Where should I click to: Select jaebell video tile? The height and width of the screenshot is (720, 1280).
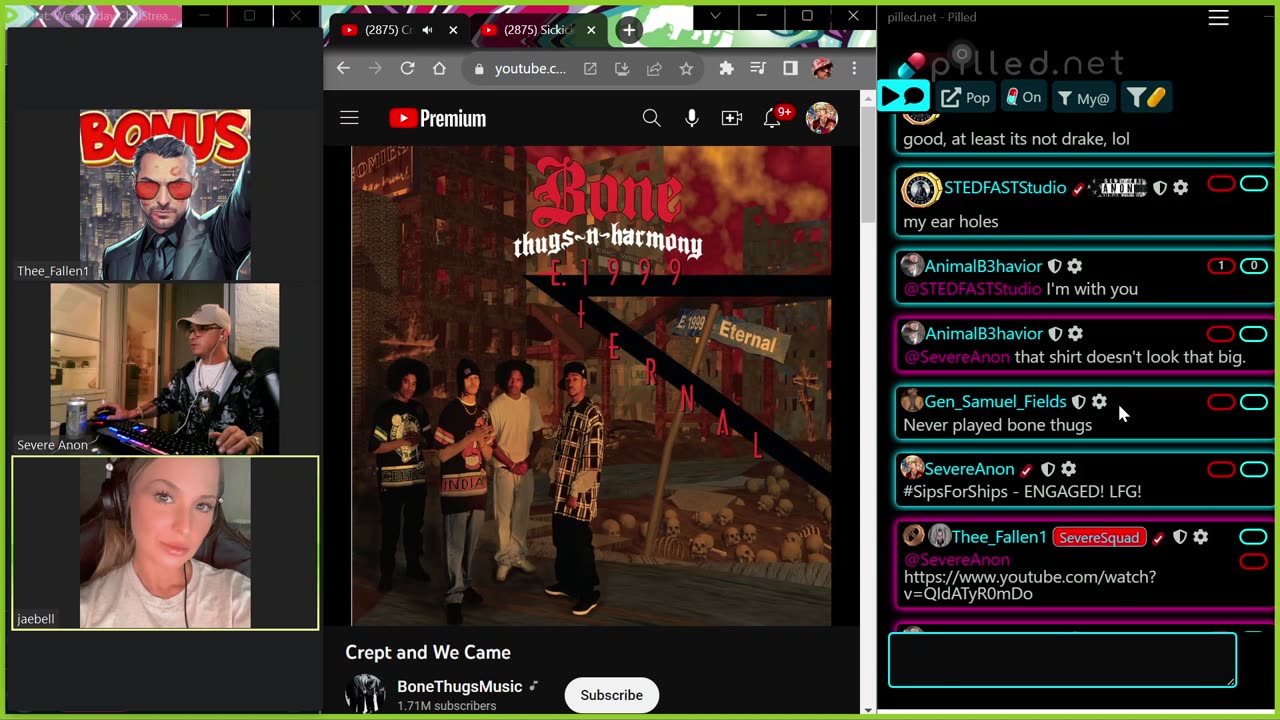click(165, 543)
